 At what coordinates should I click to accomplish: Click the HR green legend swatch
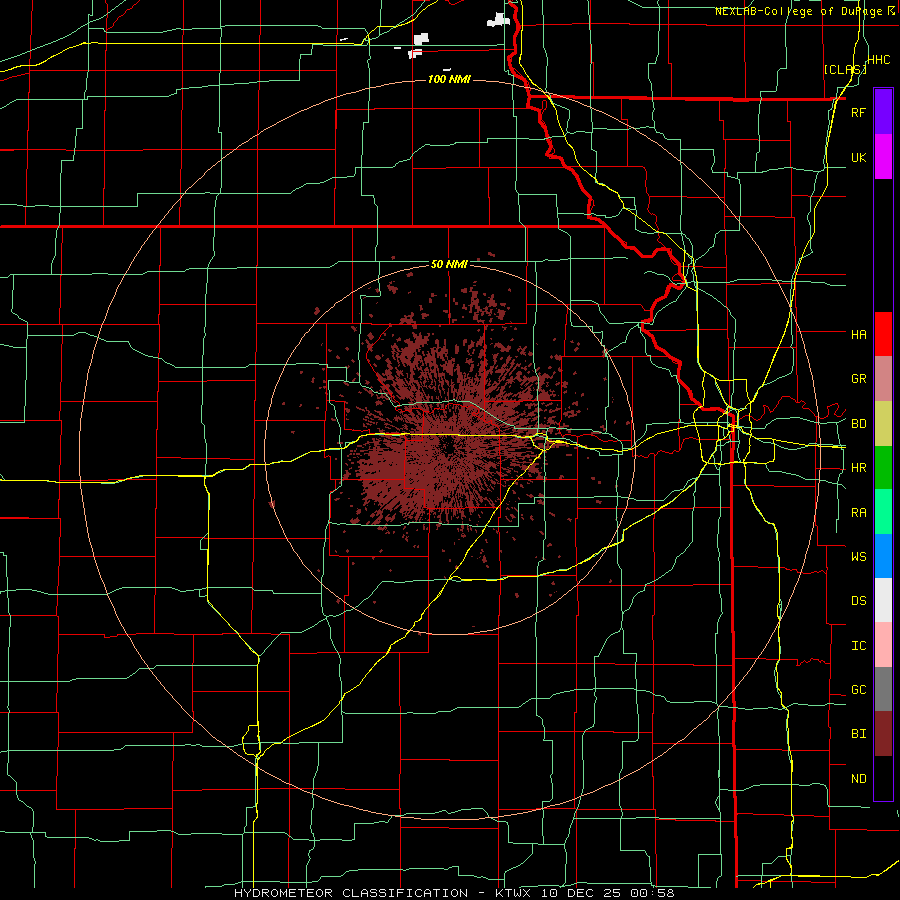click(883, 468)
